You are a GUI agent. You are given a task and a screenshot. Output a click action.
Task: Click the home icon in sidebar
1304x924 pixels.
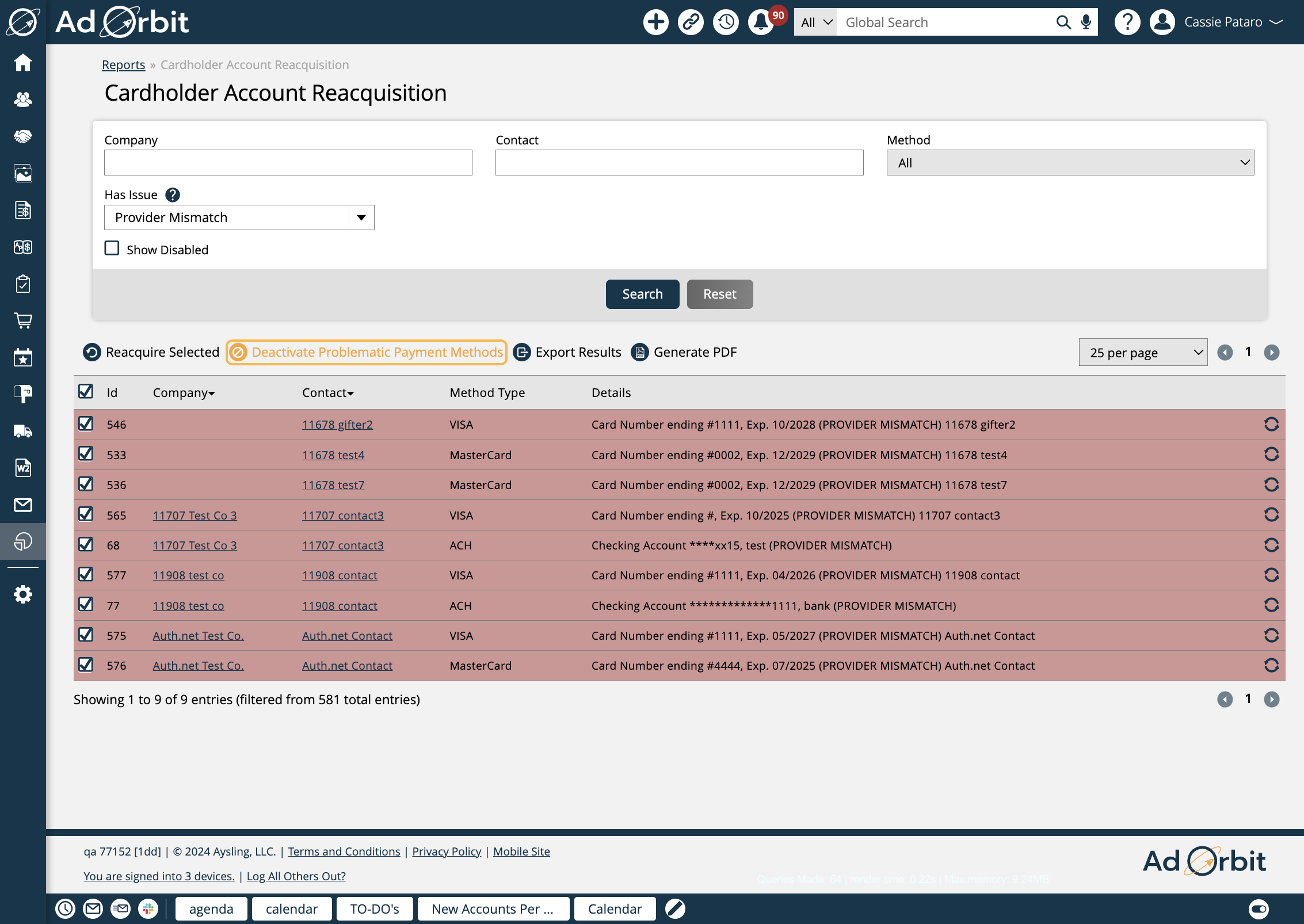click(23, 62)
